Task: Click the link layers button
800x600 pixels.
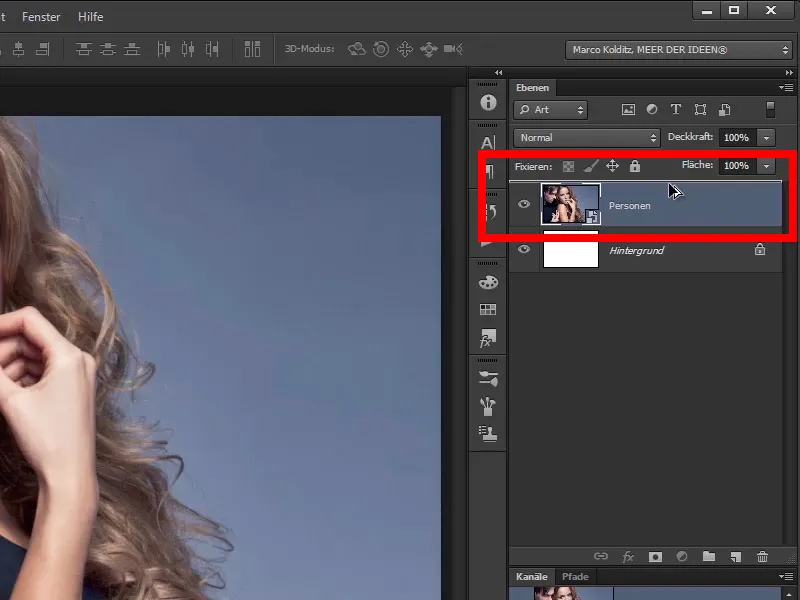Action: coord(601,556)
